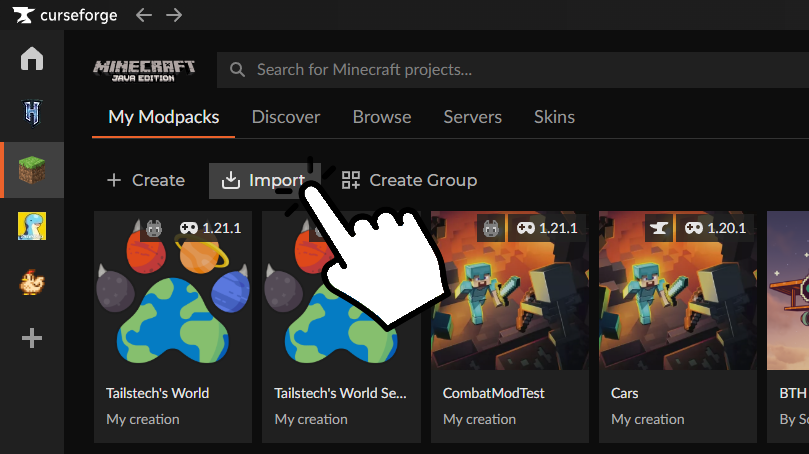Screen dimensions: 809x454
Task: Click the Forge anvil icon on Cars
Action: pyautogui.click(x=659, y=228)
